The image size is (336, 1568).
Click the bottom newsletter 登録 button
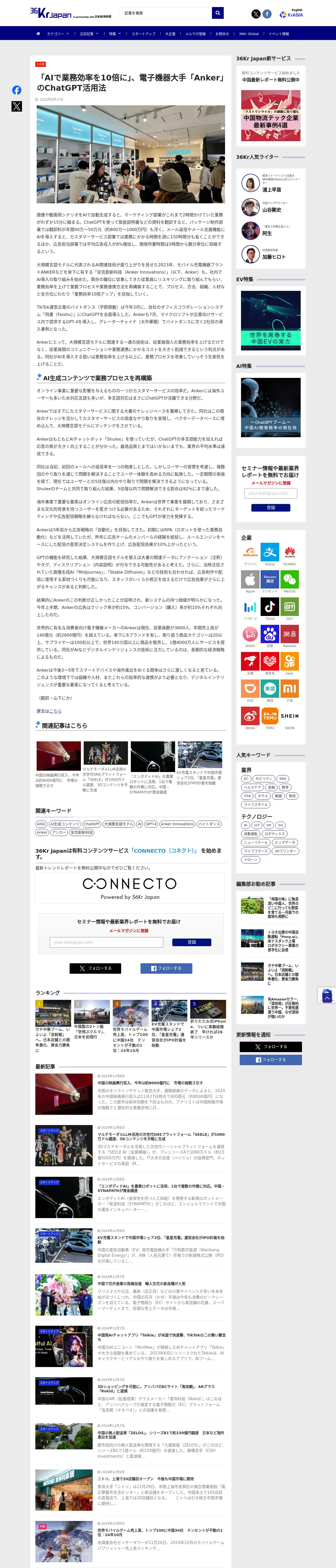coord(192,942)
